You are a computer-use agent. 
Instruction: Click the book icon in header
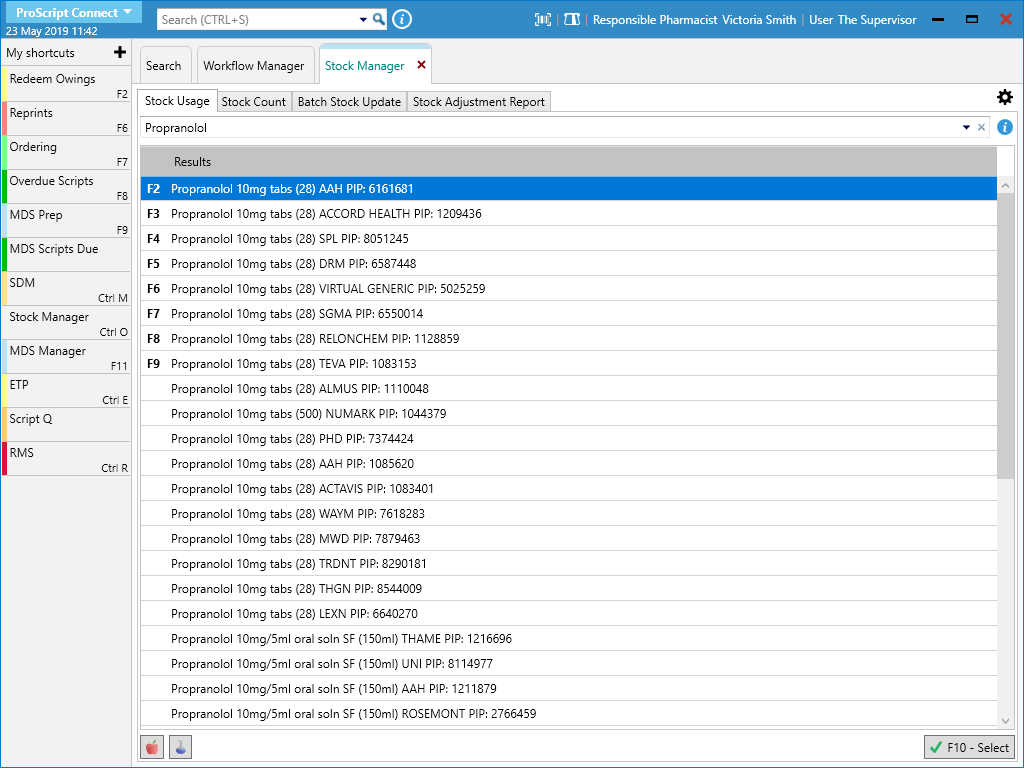(x=572, y=20)
